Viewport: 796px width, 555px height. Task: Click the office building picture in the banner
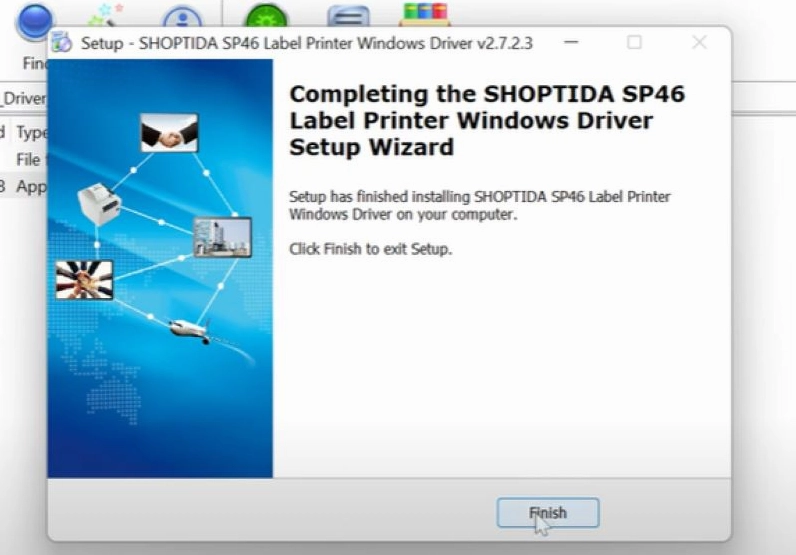coord(222,237)
